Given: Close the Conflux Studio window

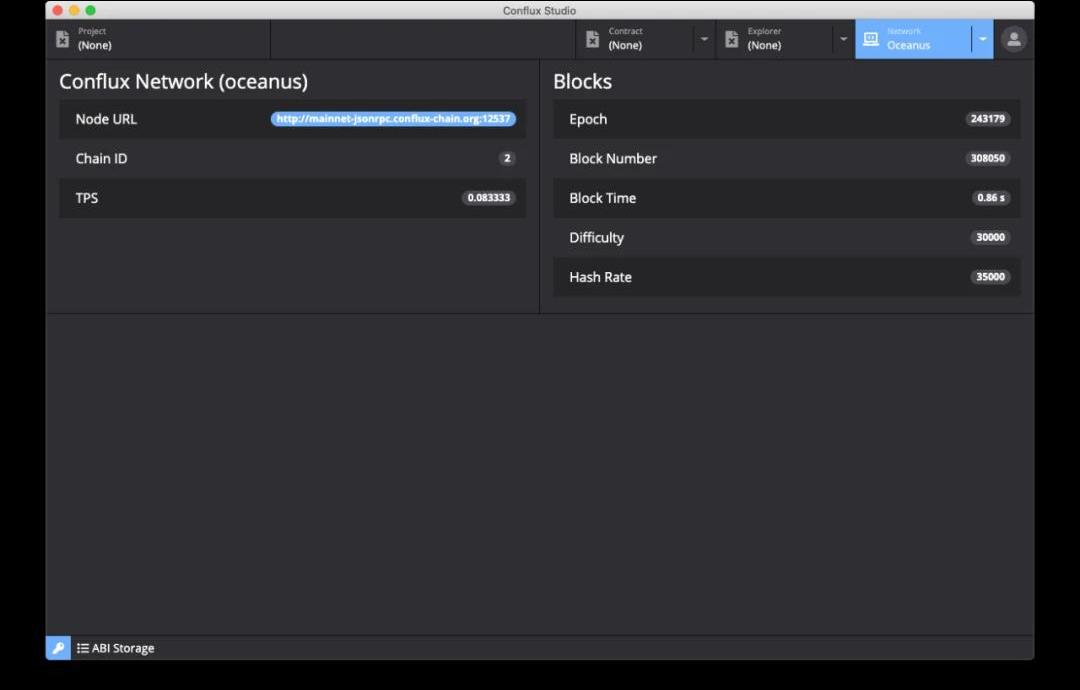Looking at the screenshot, I should pos(58,10).
